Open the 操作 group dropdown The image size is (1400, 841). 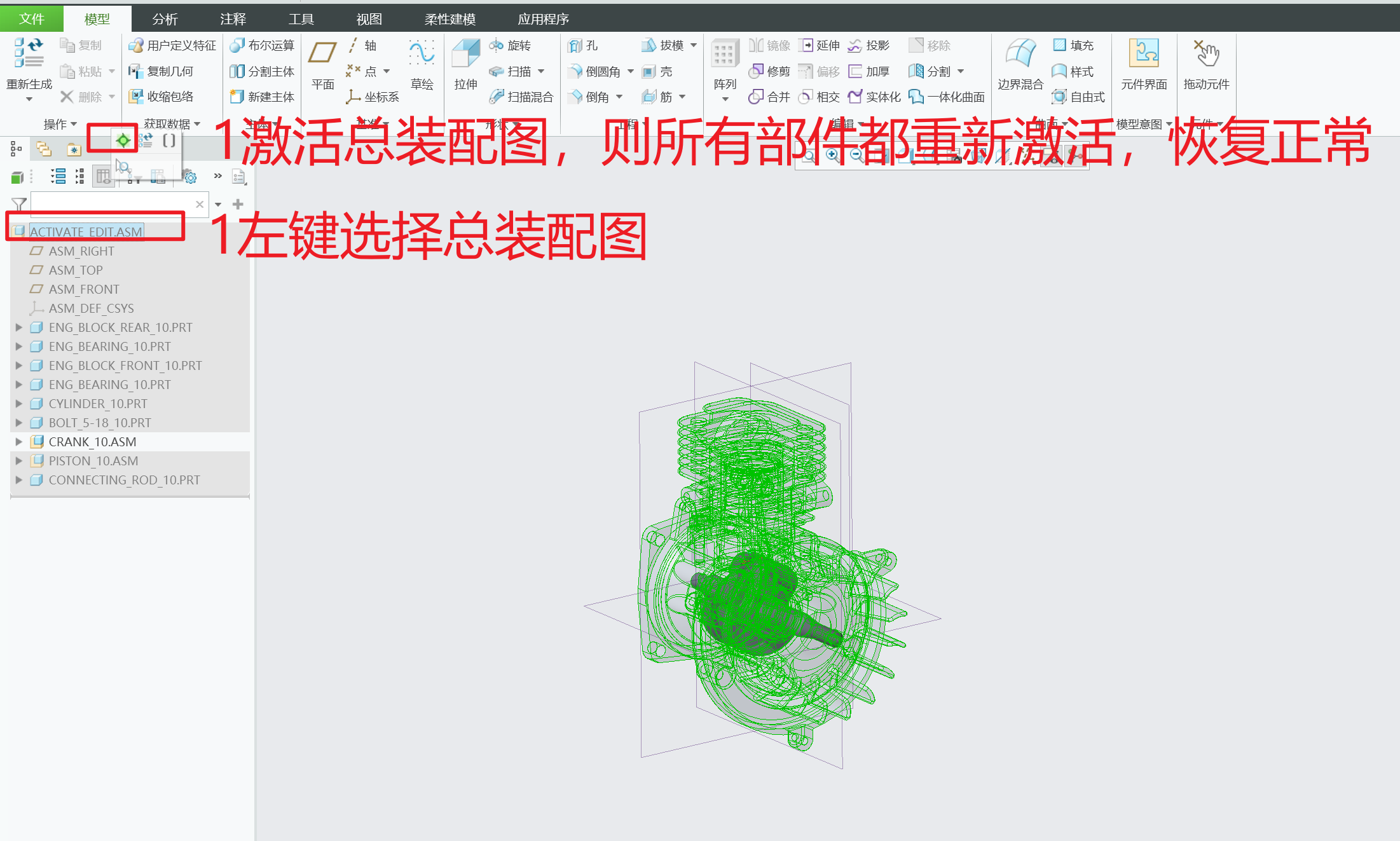coord(60,124)
